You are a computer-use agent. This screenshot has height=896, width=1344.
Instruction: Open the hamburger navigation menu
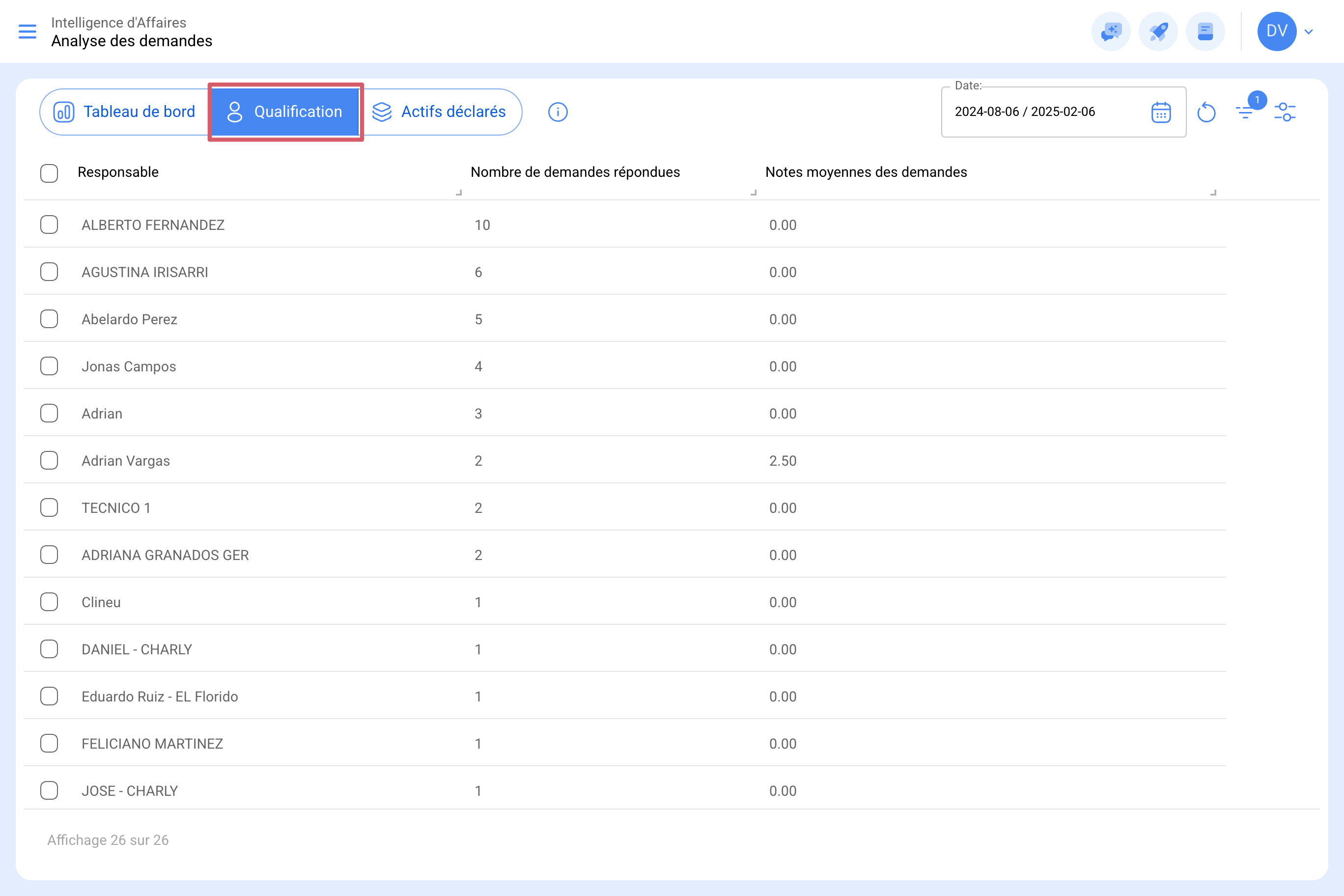click(28, 31)
